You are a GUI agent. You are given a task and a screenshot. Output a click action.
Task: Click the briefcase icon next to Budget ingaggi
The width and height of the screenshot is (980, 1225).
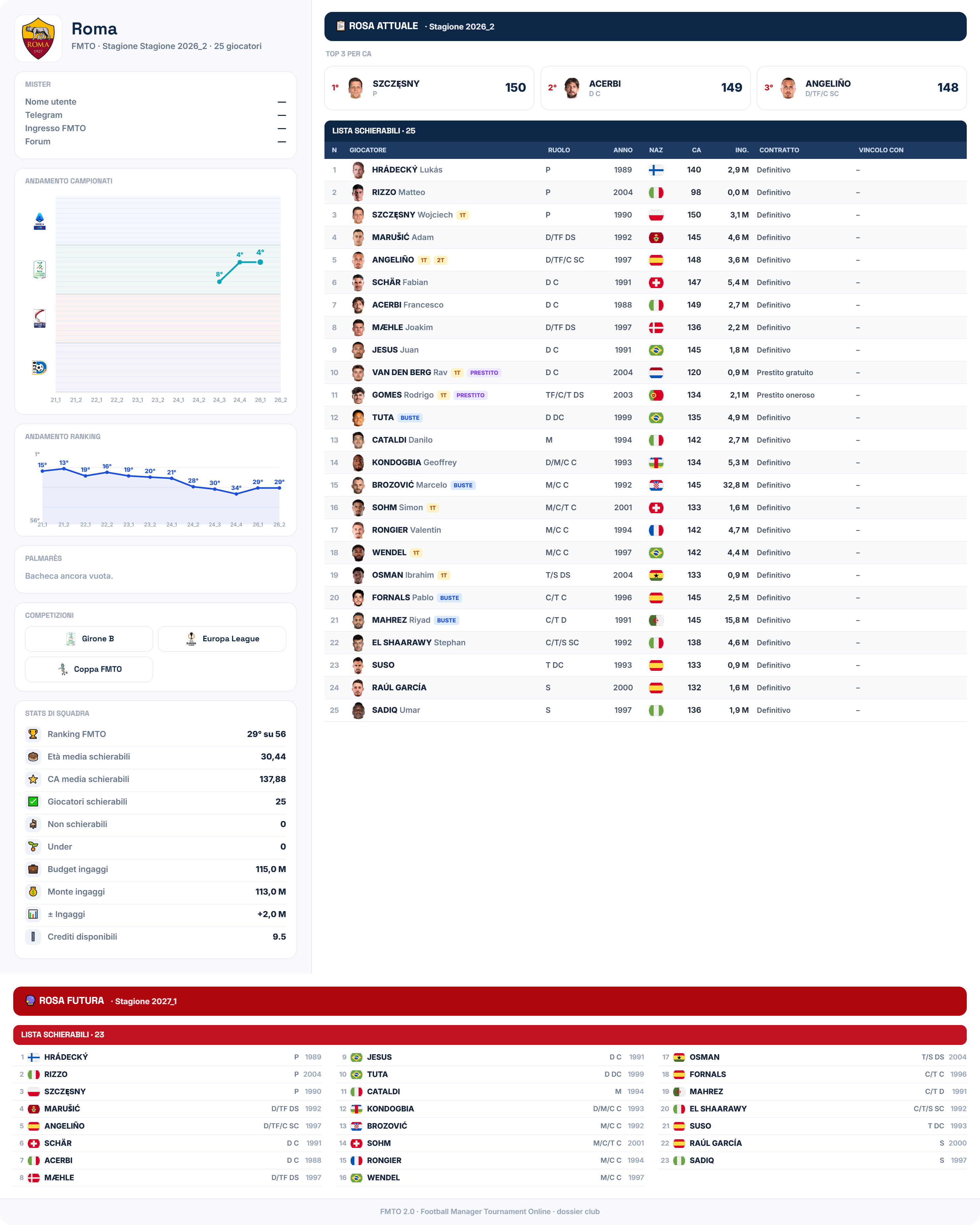[33, 869]
